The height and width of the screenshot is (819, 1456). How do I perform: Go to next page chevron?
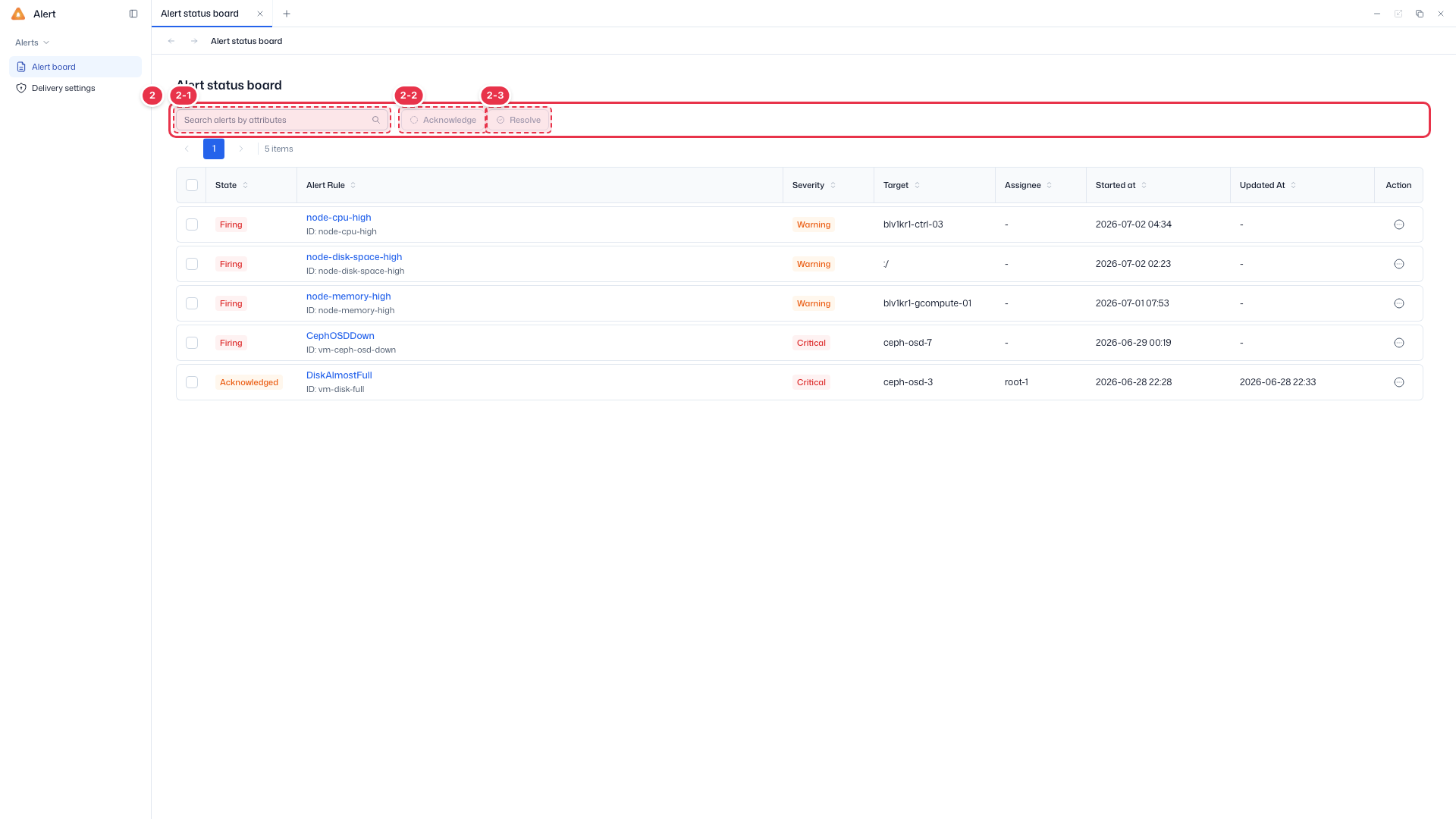click(241, 149)
